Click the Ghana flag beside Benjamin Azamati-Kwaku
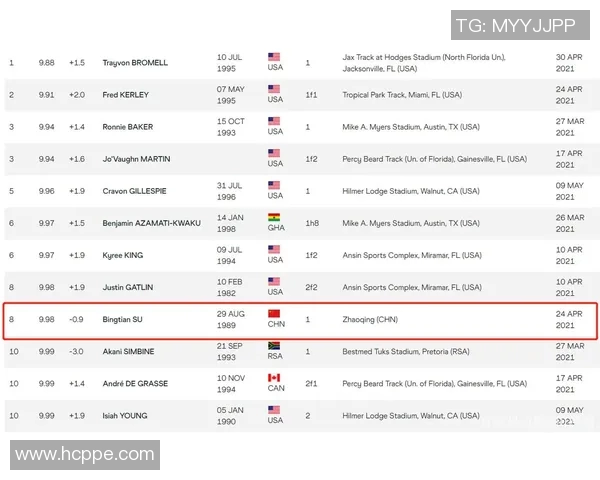The image size is (600, 480). coord(274,217)
